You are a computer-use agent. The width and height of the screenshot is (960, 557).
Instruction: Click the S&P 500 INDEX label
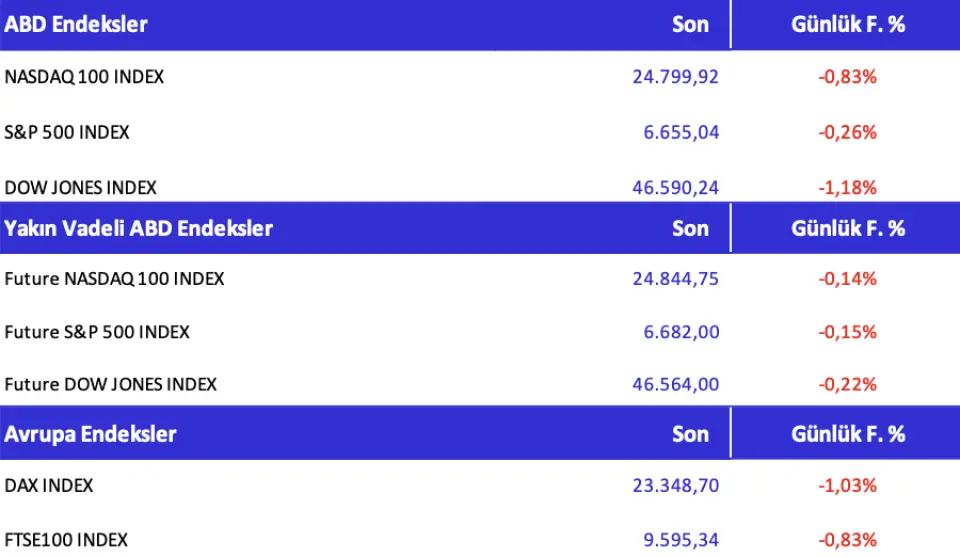point(67,131)
